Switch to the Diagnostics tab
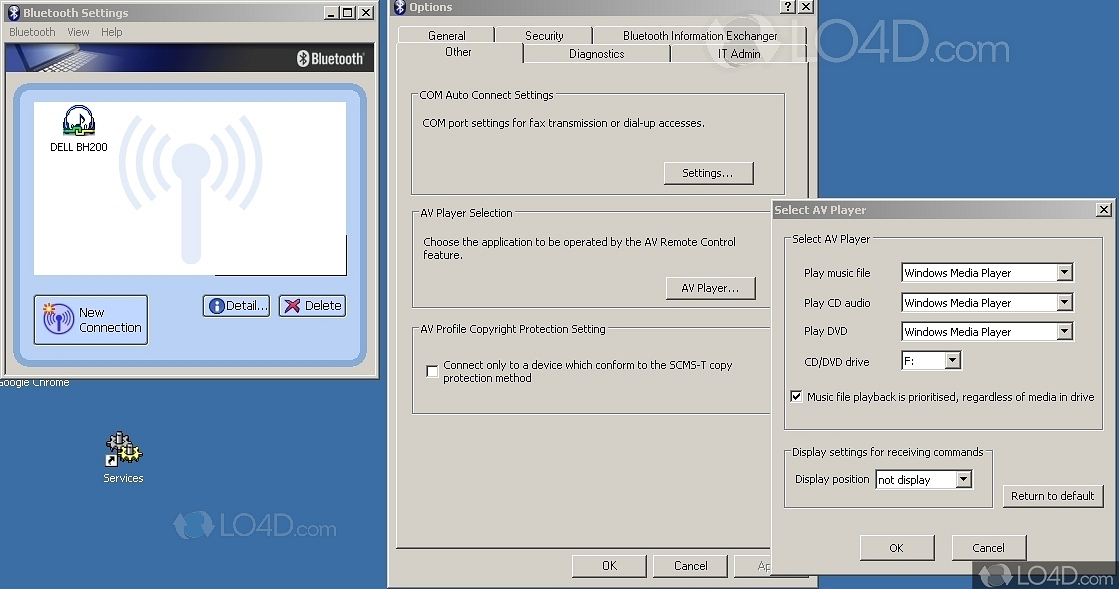The image size is (1119, 589). pos(597,54)
